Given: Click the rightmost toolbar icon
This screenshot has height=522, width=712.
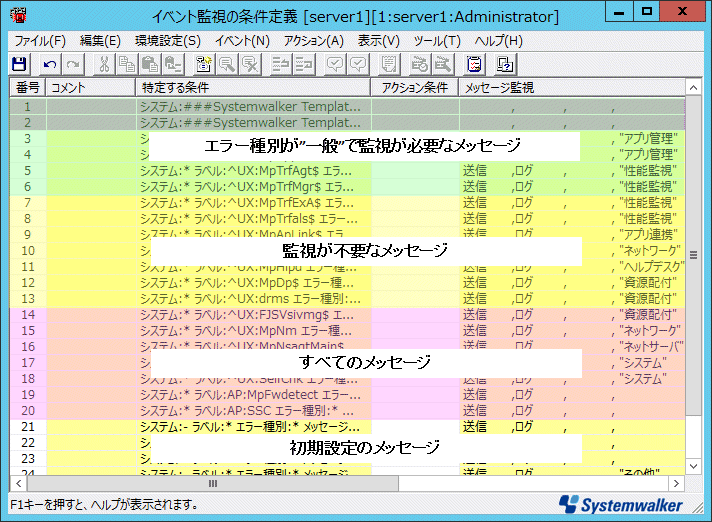Looking at the screenshot, I should tap(505, 64).
